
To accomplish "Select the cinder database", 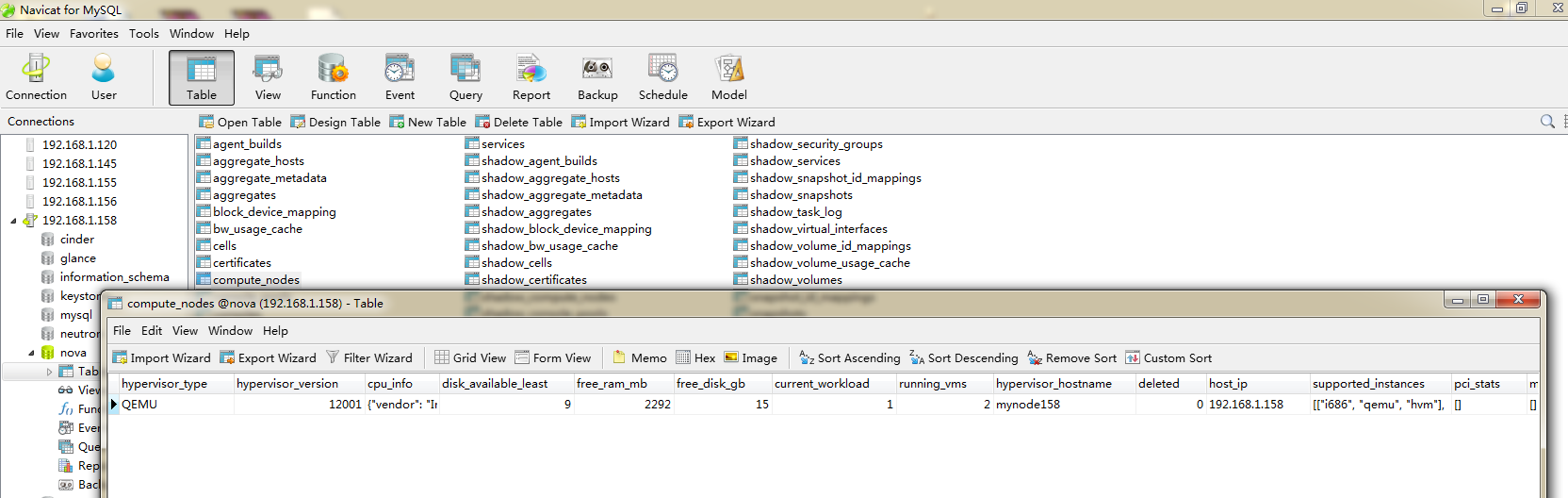I will pos(76,239).
